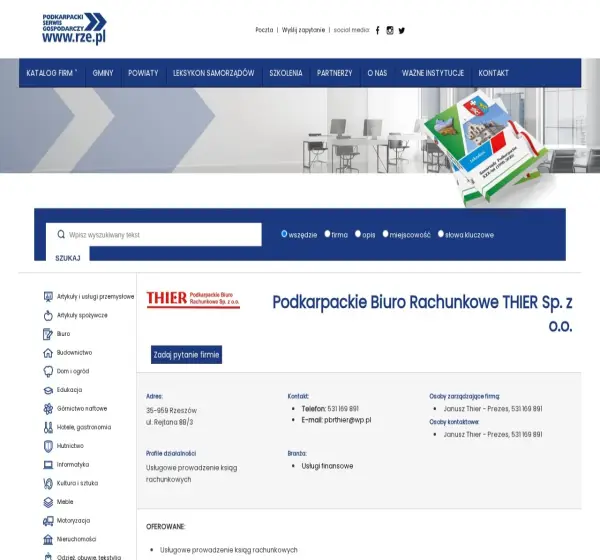Open the Budownictwo category link
600x560 pixels.
pyautogui.click(x=75, y=353)
